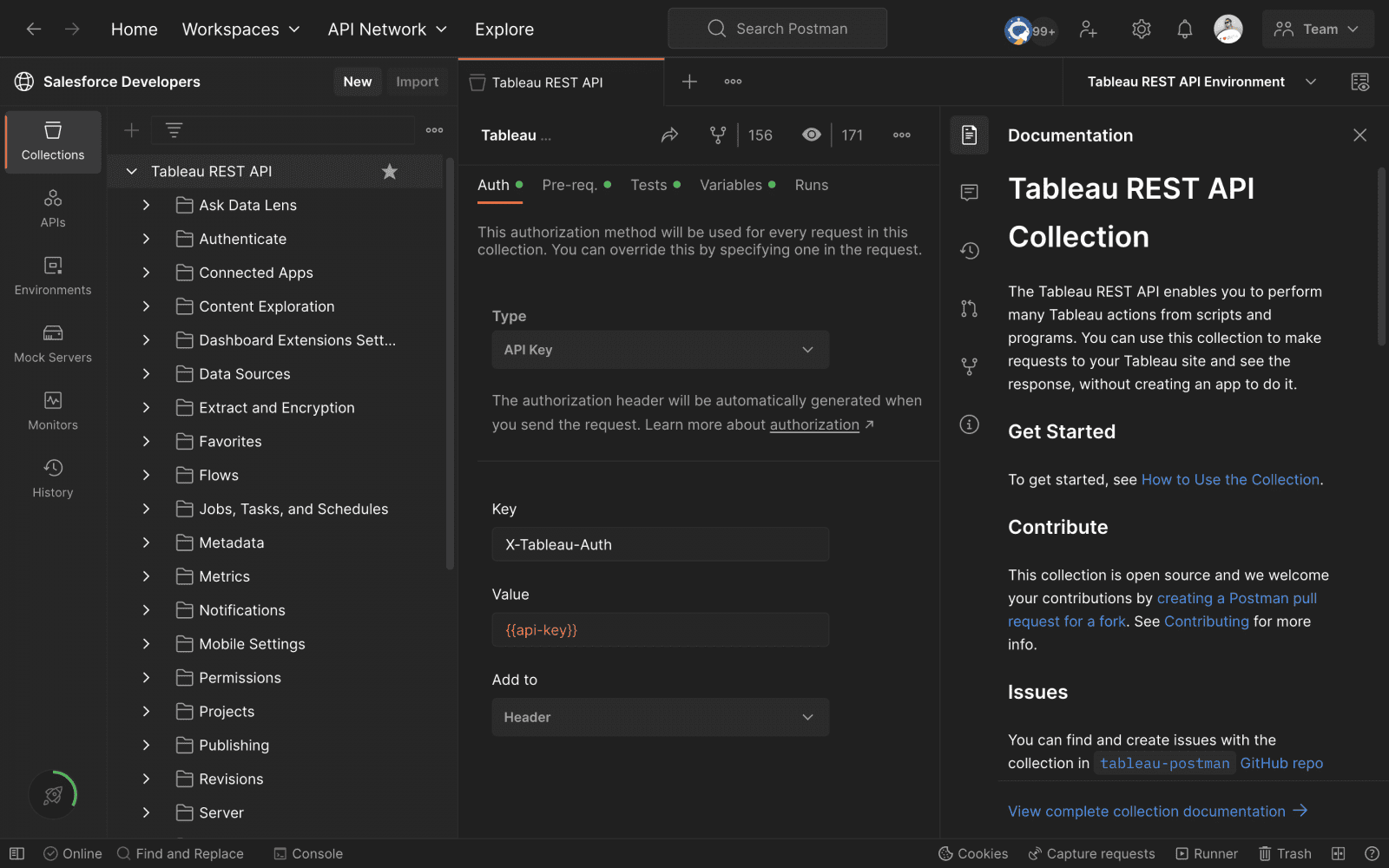Open the Collection Info pane icon
The image size is (1389, 868).
[x=970, y=424]
